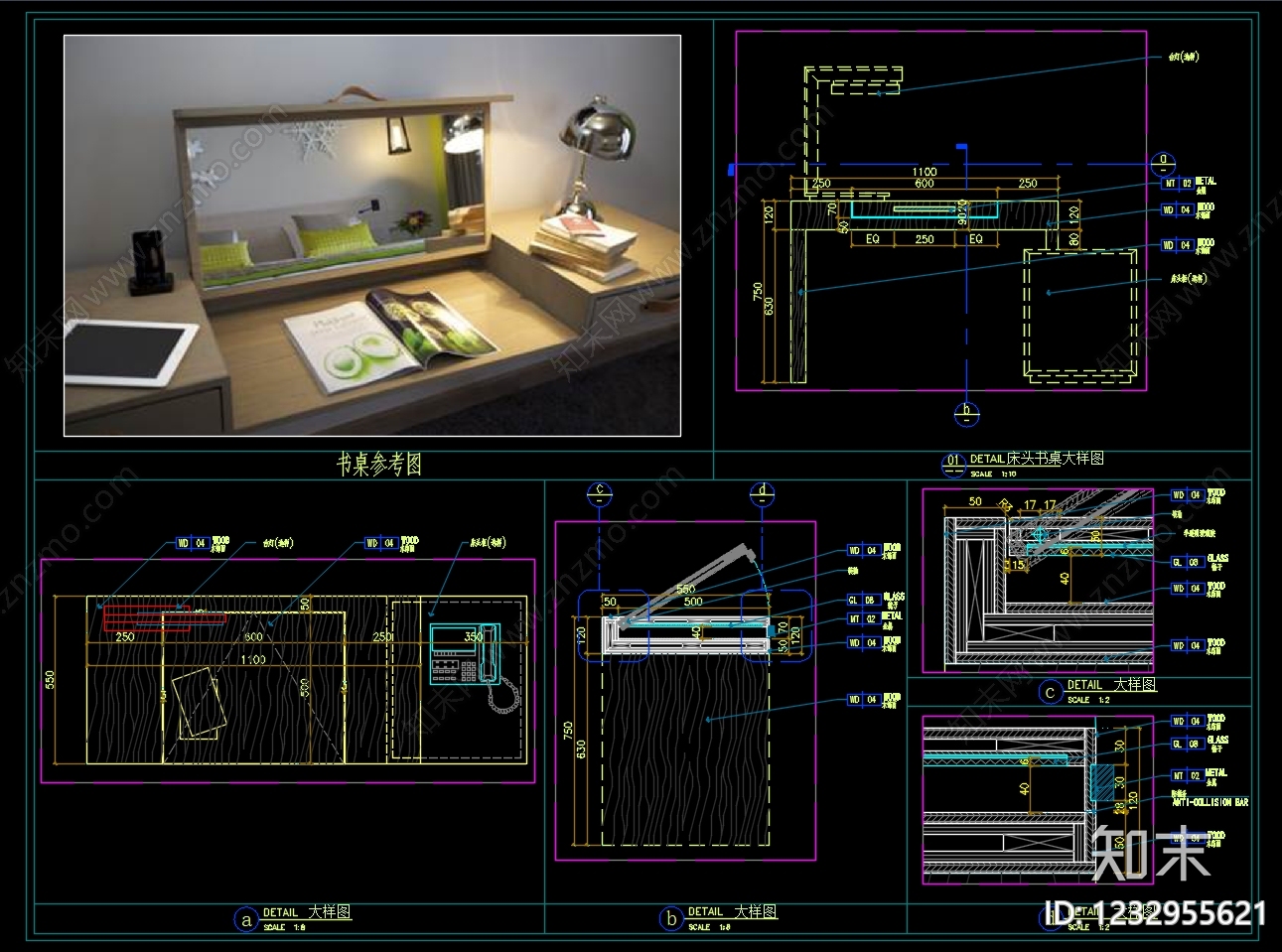Screen dimensions: 1282x952
Task: Click the circled 'c' detail title marker
Action: pos(1051,693)
